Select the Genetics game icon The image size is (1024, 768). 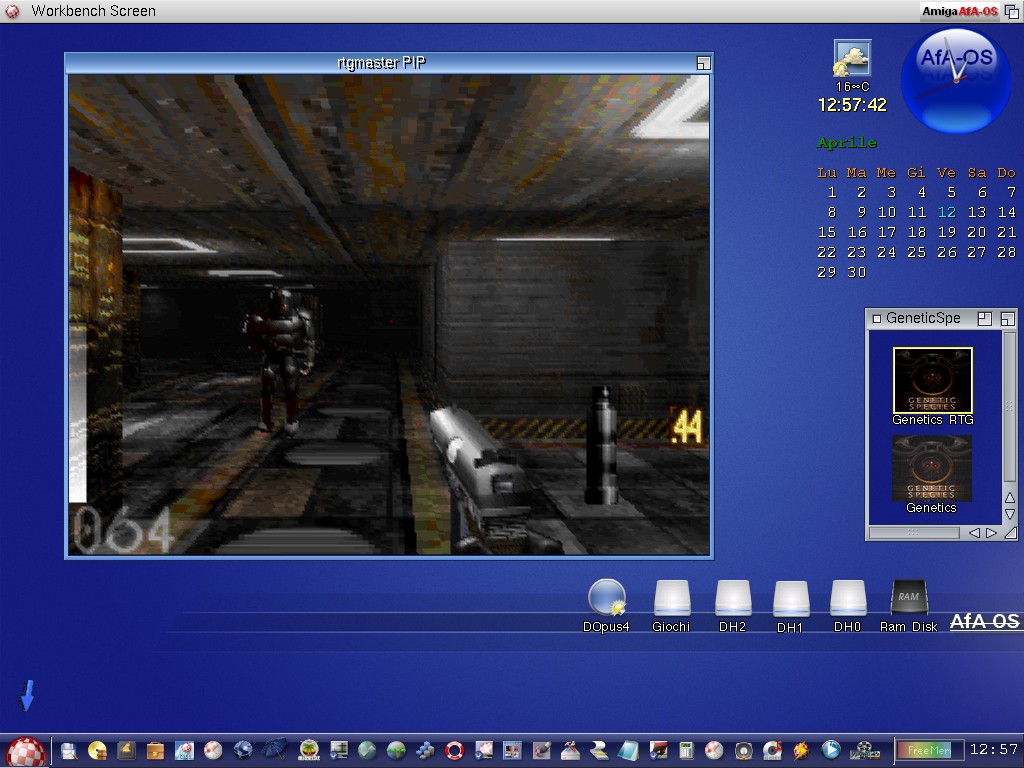click(932, 468)
